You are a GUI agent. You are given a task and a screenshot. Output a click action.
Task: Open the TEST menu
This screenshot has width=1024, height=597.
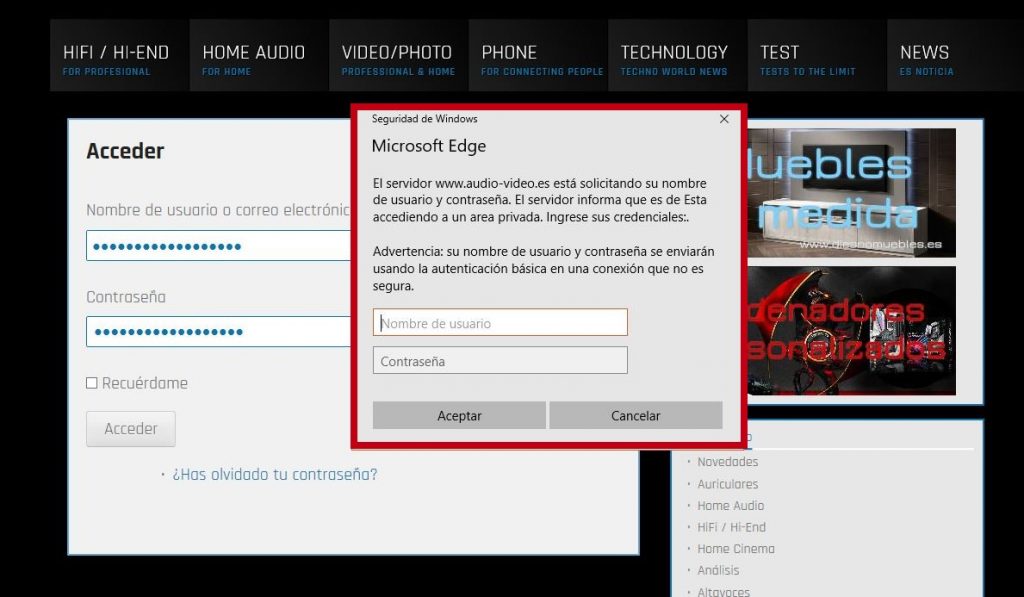816,56
